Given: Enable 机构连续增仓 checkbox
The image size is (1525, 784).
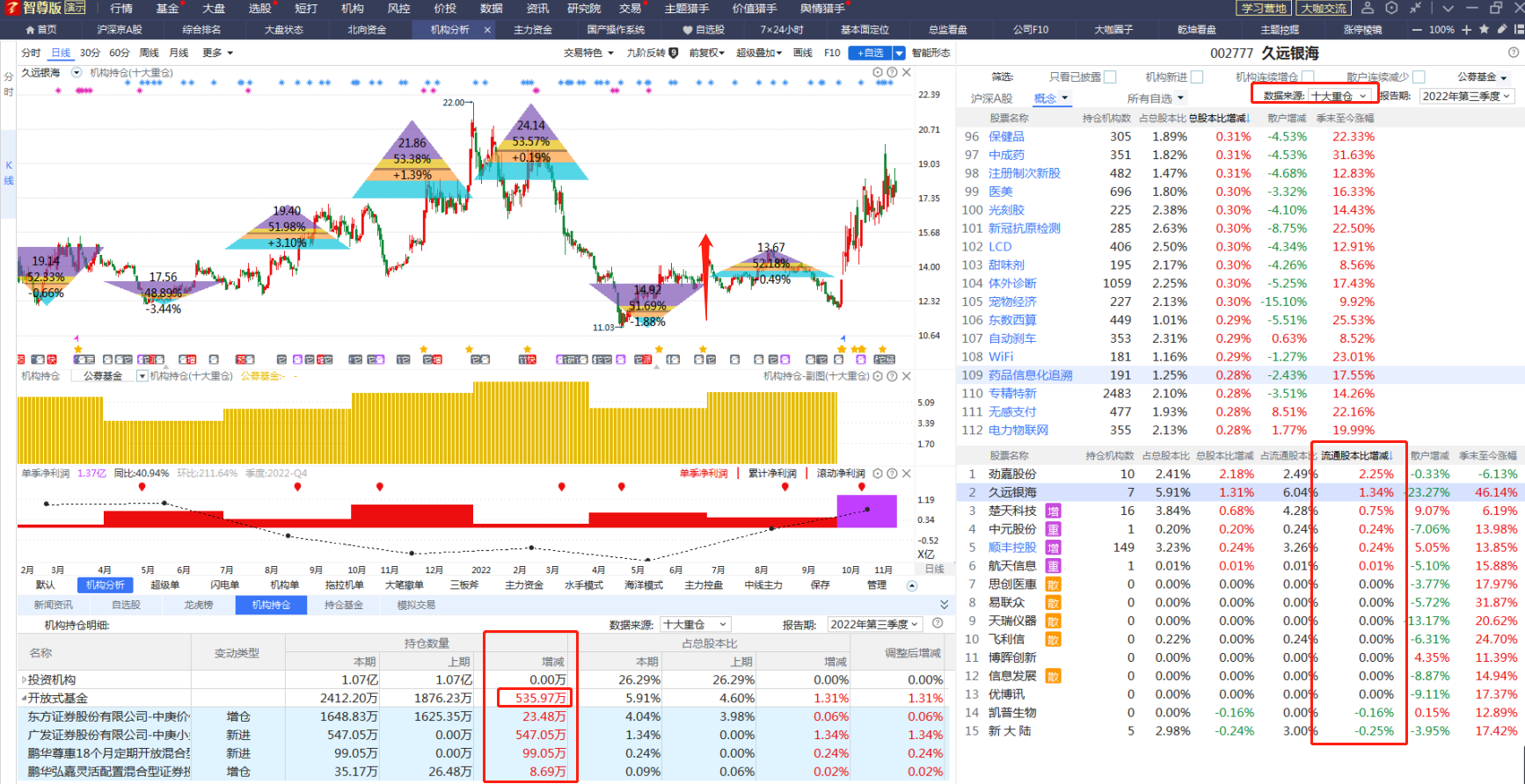Looking at the screenshot, I should [1308, 77].
